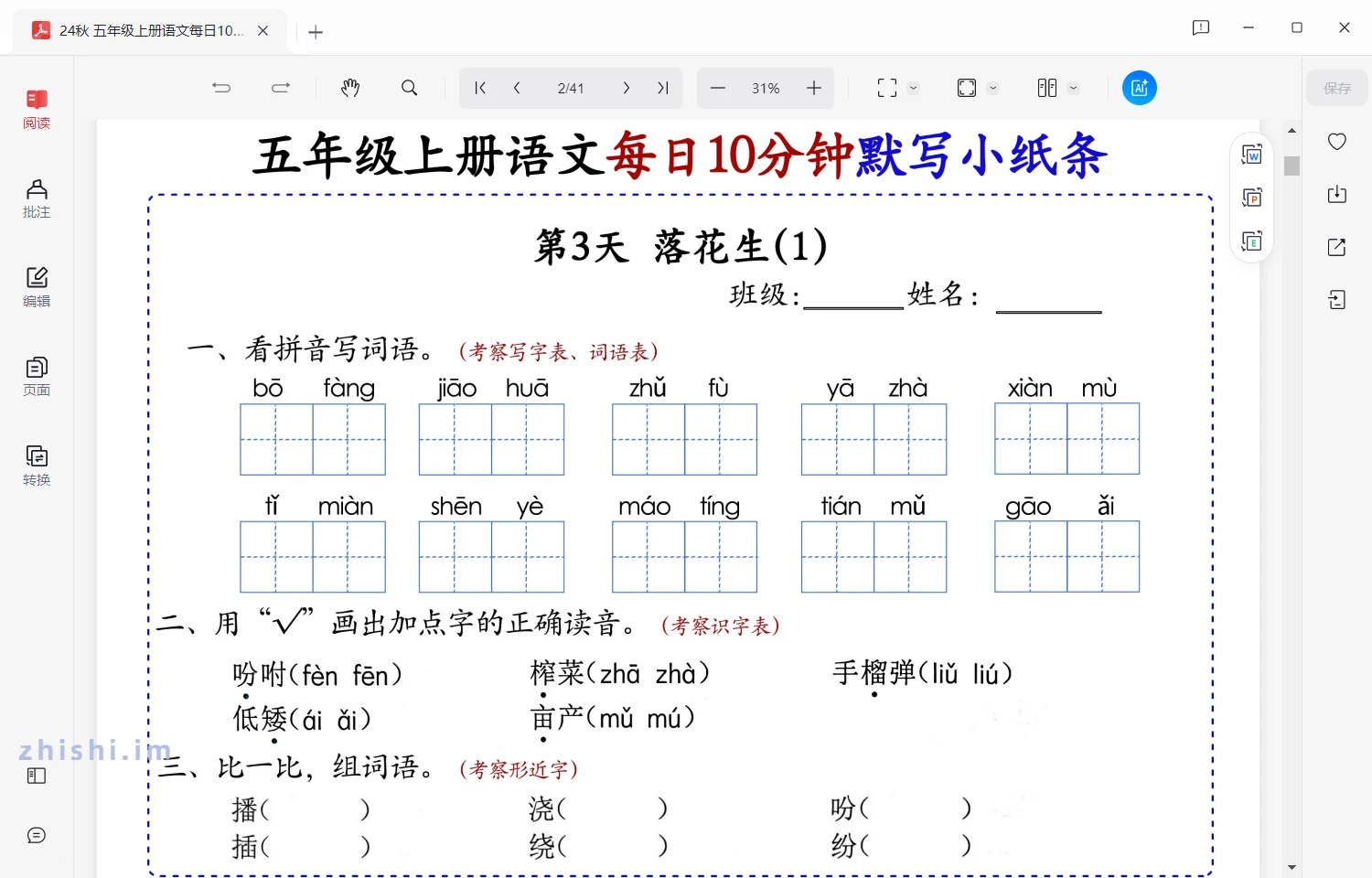This screenshot has height=878, width=1372.
Task: Launch the blue AI assistant button
Action: (x=1140, y=88)
